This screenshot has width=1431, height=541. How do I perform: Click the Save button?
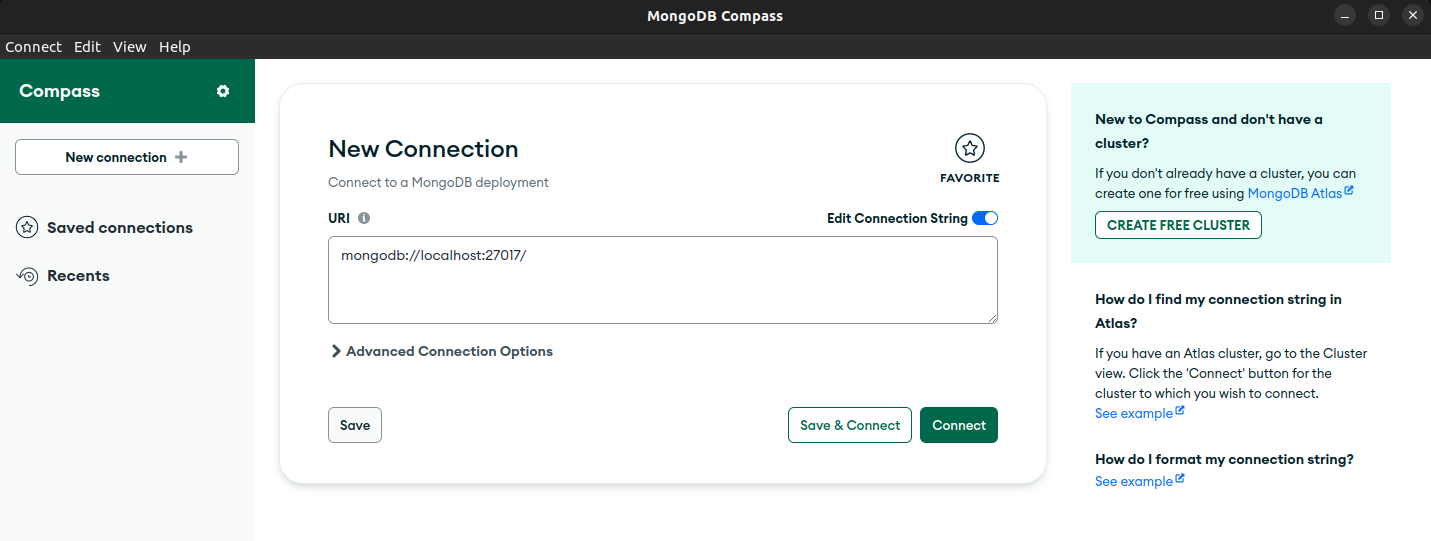[x=355, y=425]
